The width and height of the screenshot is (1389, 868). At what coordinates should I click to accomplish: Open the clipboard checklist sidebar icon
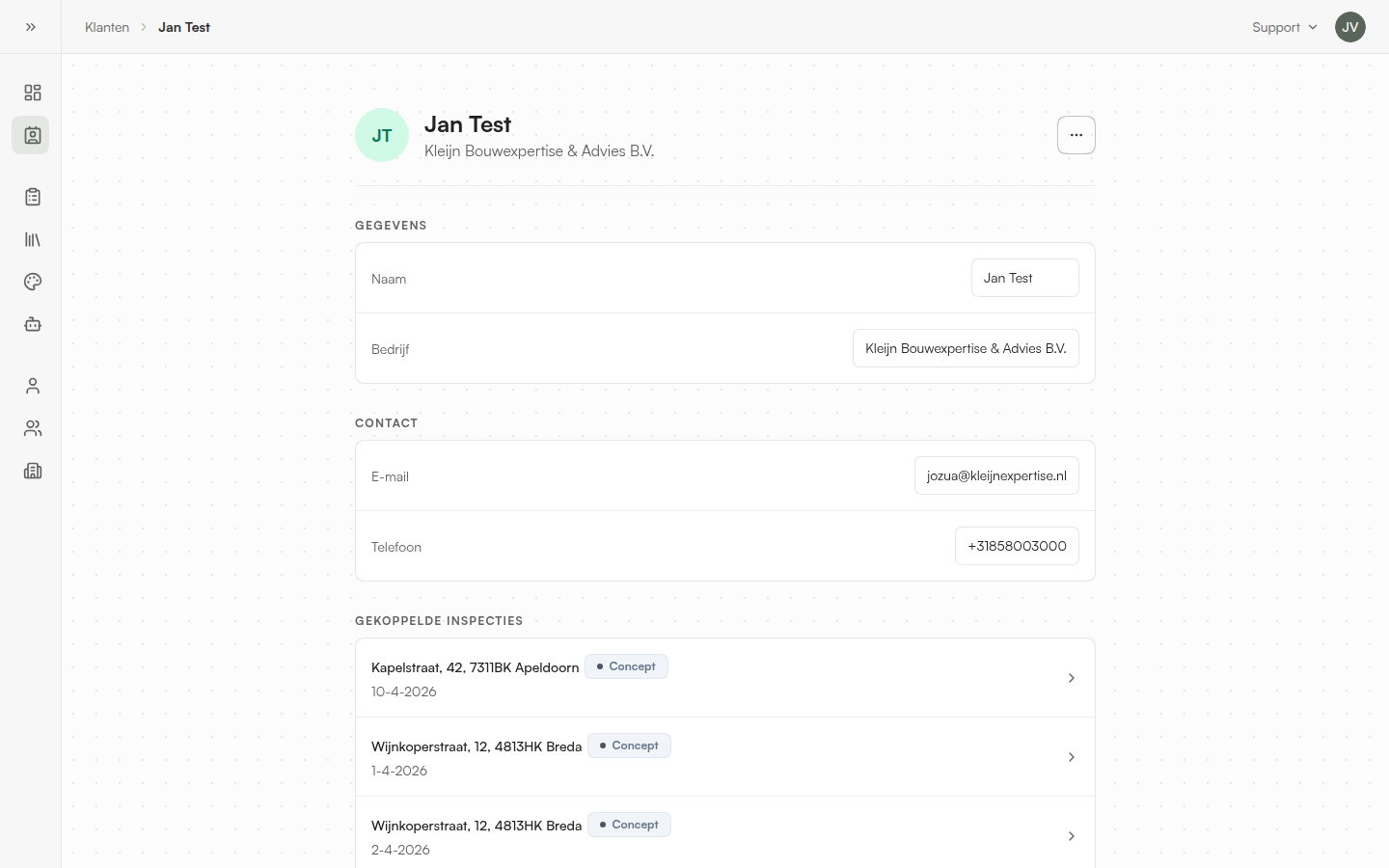pyautogui.click(x=33, y=197)
